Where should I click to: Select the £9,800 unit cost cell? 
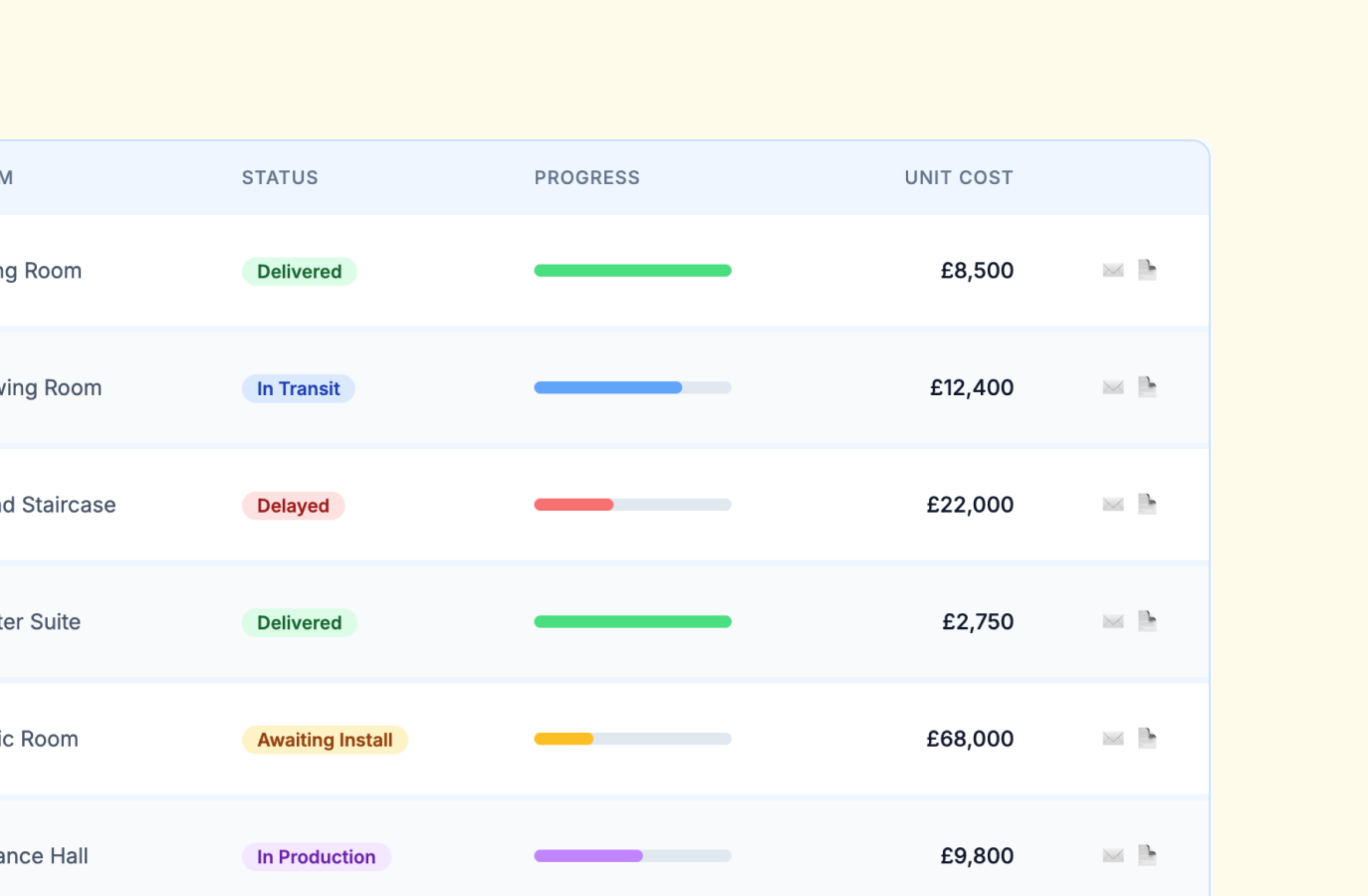pos(977,855)
